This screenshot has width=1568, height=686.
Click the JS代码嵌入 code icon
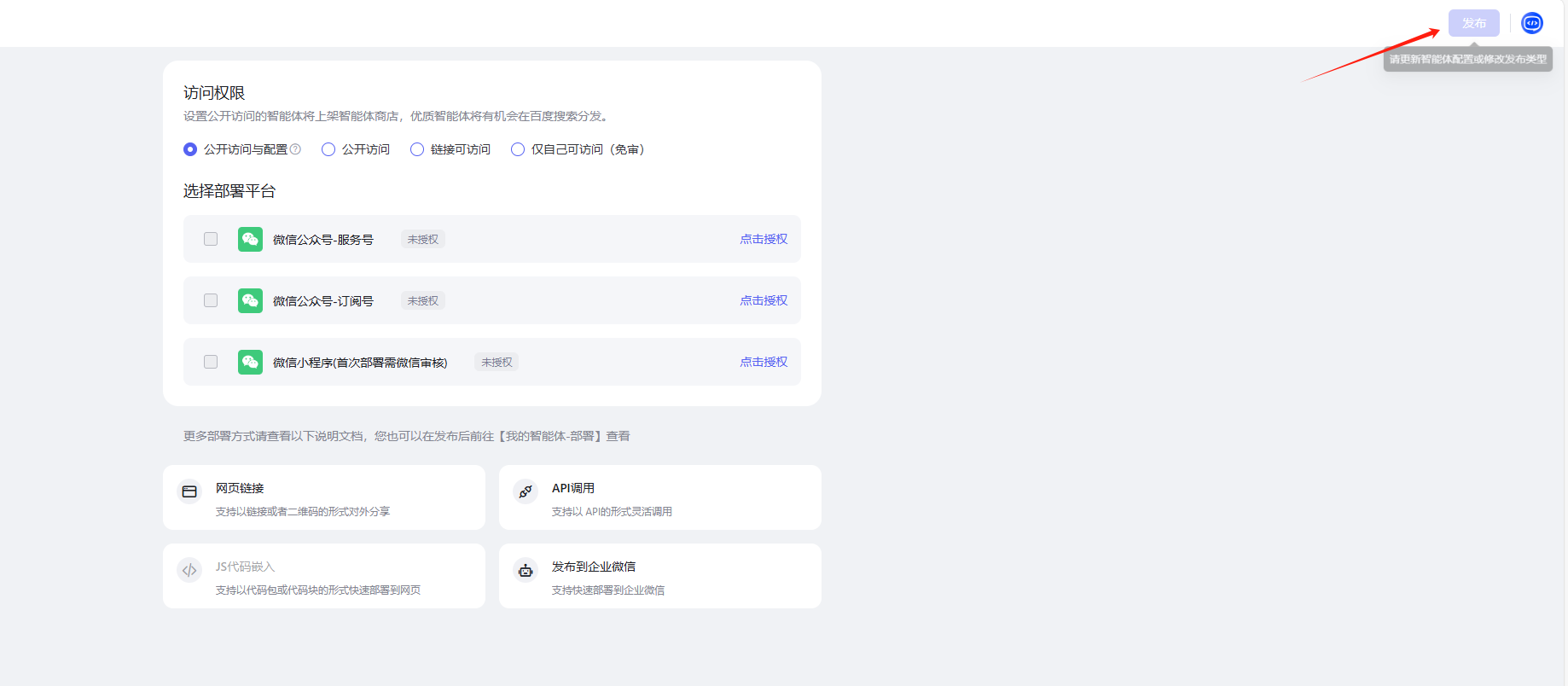(189, 570)
